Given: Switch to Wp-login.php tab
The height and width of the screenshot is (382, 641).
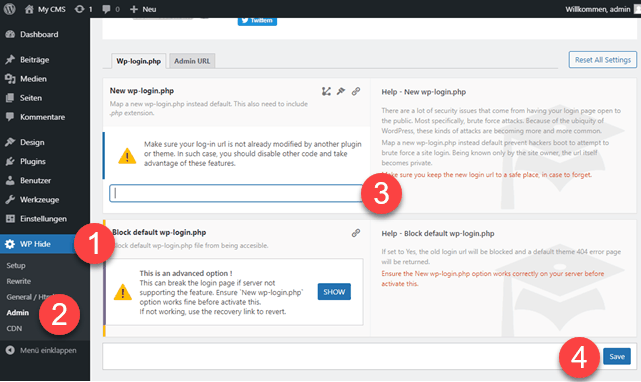Looking at the screenshot, I should (x=139, y=61).
